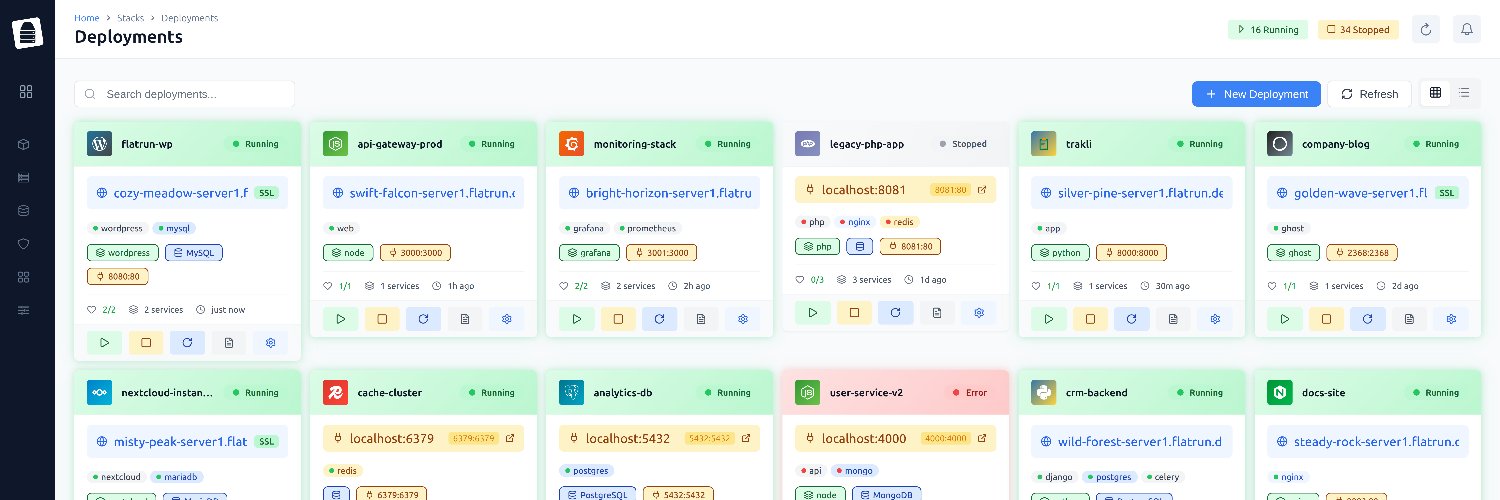Image resolution: width=1500 pixels, height=500 pixels.
Task: Open the dashboard four-squares icon at the sidebar top
Action: coord(26,92)
